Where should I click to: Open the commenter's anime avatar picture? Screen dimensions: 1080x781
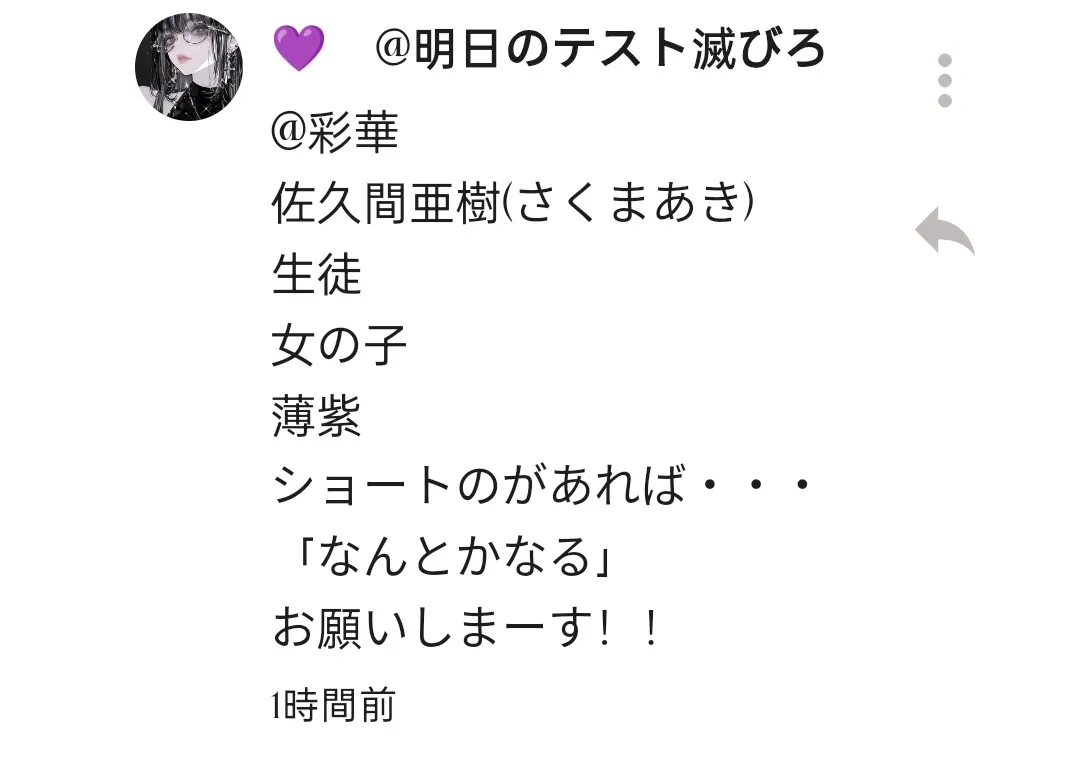[189, 67]
